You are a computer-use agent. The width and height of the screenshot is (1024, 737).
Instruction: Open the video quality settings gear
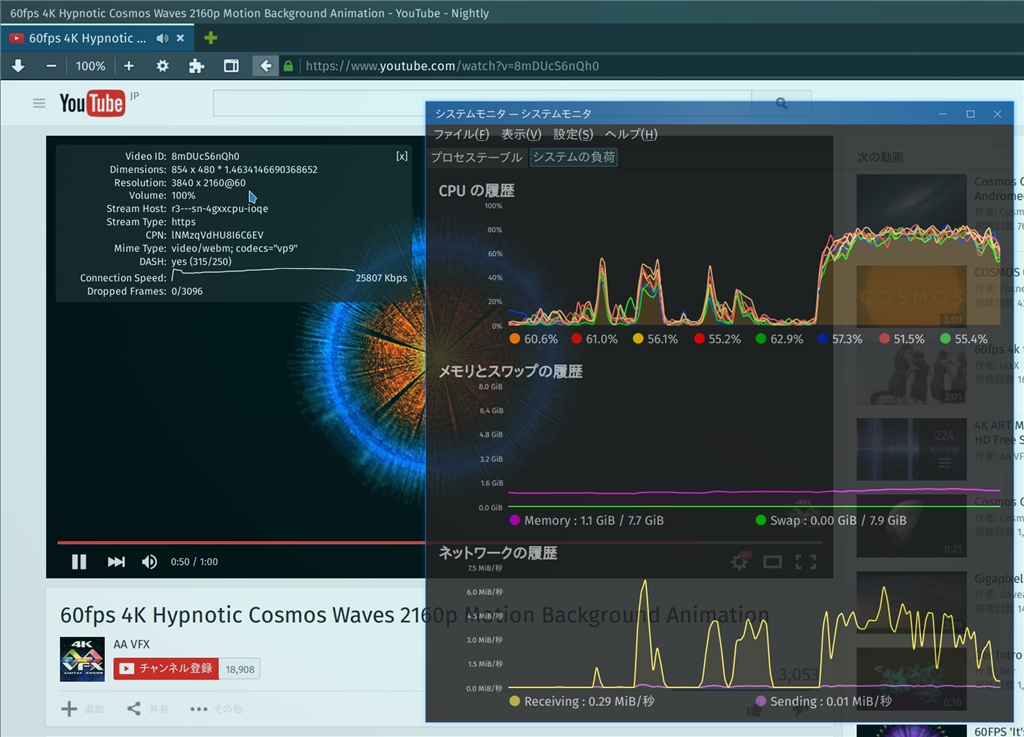pos(740,561)
